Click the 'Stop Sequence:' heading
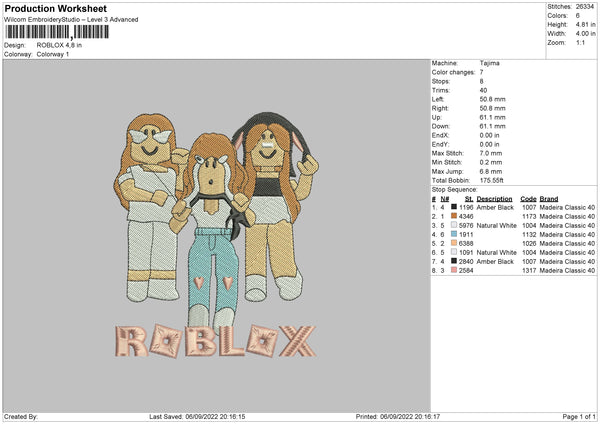Screen dimensions: 600x424 point(455,190)
